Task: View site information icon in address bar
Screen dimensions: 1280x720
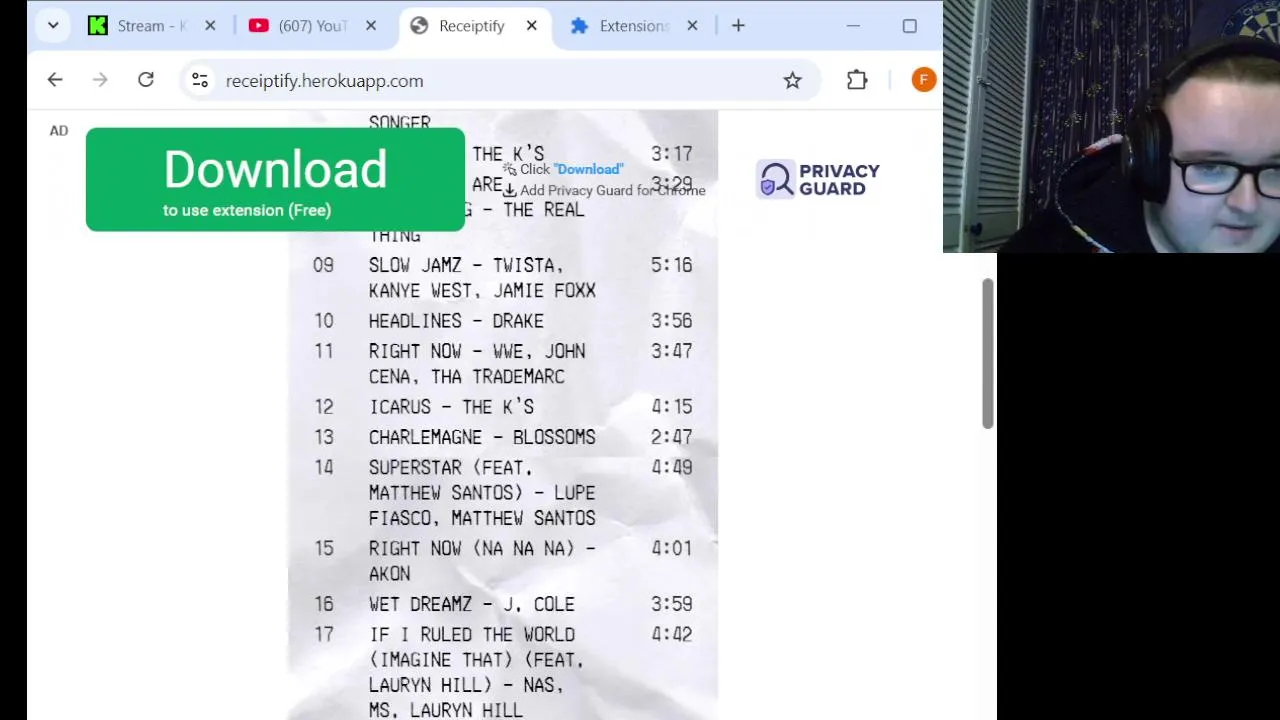Action: tap(200, 81)
